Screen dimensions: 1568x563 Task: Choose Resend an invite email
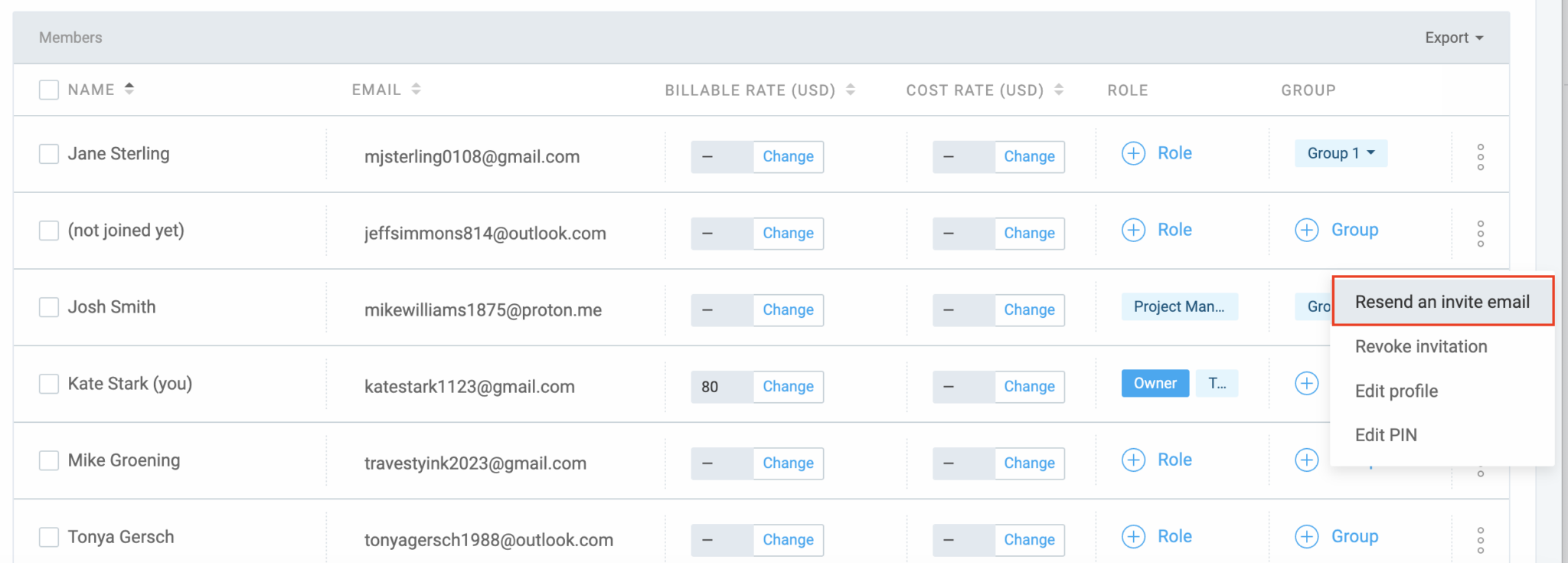[x=1442, y=302]
